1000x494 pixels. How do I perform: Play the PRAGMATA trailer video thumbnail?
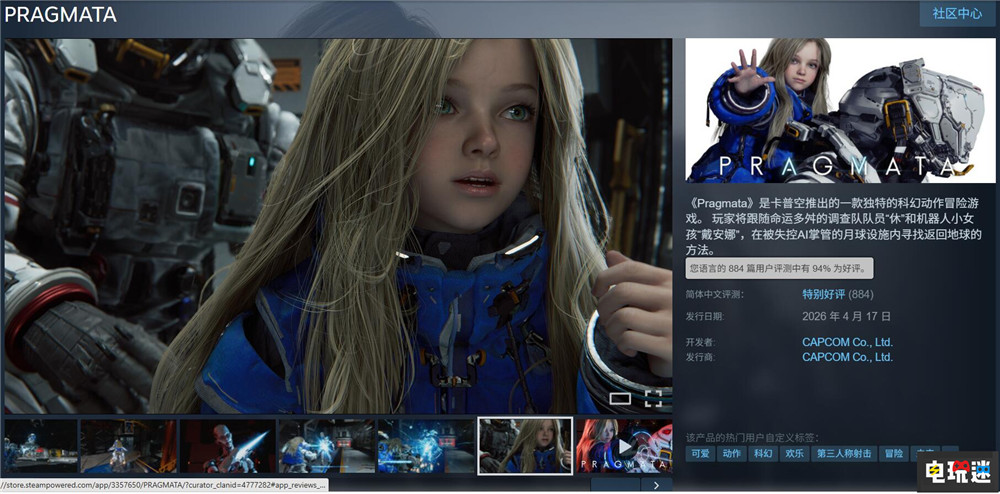(x=623, y=445)
